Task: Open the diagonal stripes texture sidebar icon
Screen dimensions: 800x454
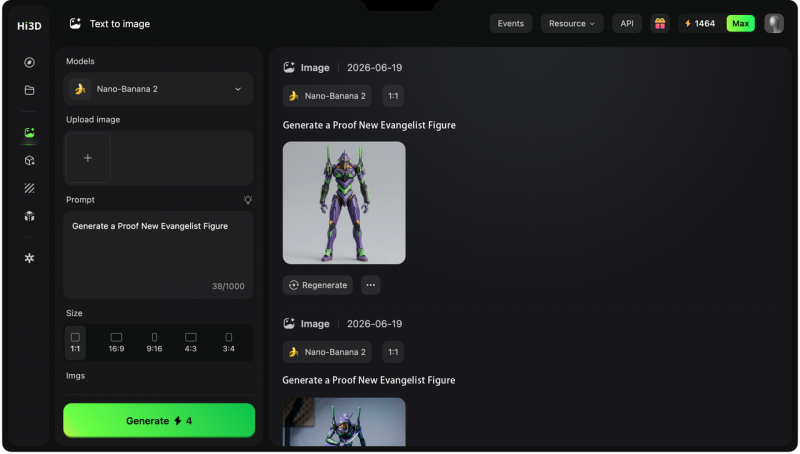Action: (x=30, y=188)
